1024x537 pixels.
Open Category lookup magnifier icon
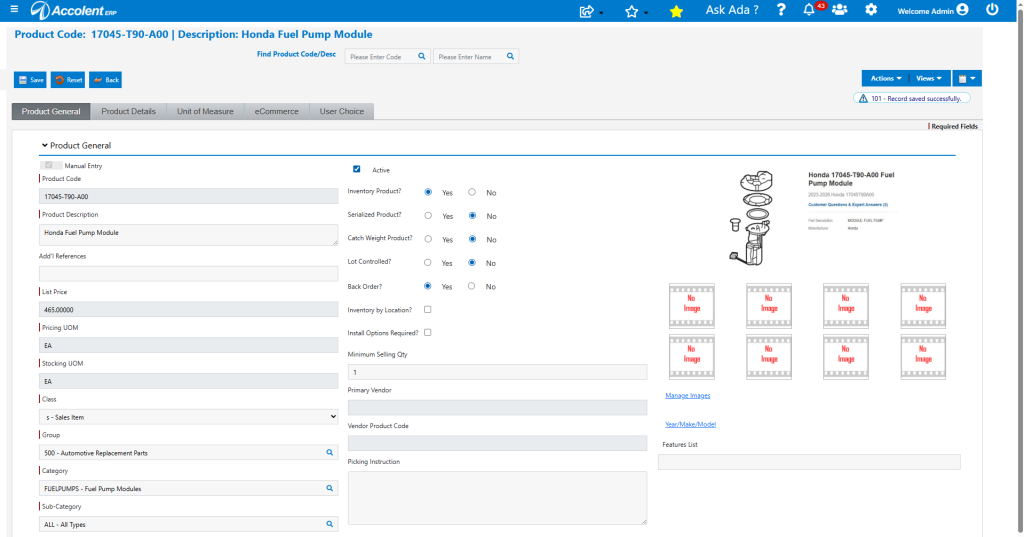330,488
